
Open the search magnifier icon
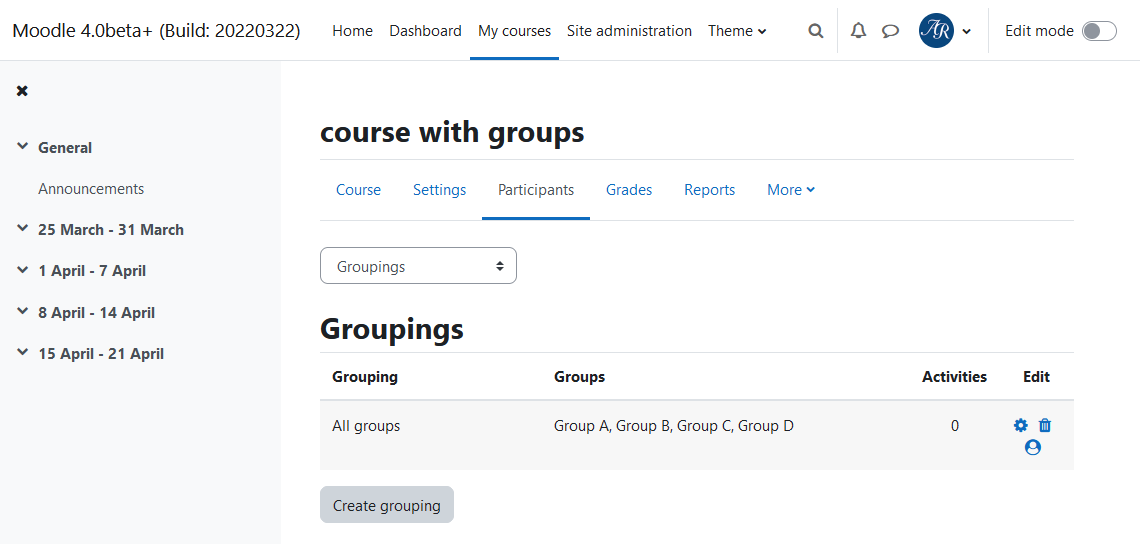[816, 31]
